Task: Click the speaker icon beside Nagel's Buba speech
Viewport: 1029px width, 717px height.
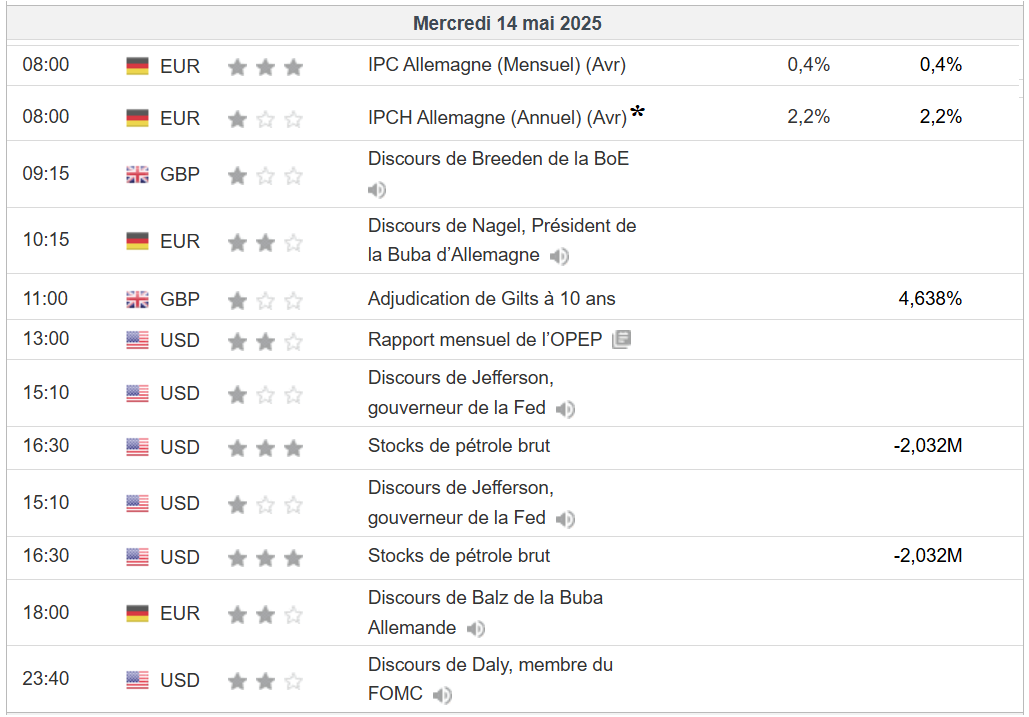Action: click(x=560, y=256)
